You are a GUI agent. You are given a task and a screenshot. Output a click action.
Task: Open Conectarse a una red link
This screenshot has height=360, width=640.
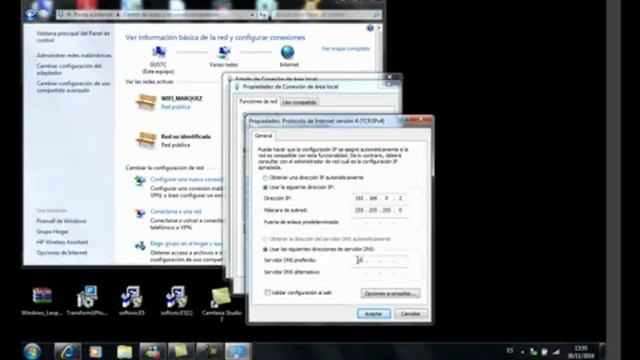(176, 211)
